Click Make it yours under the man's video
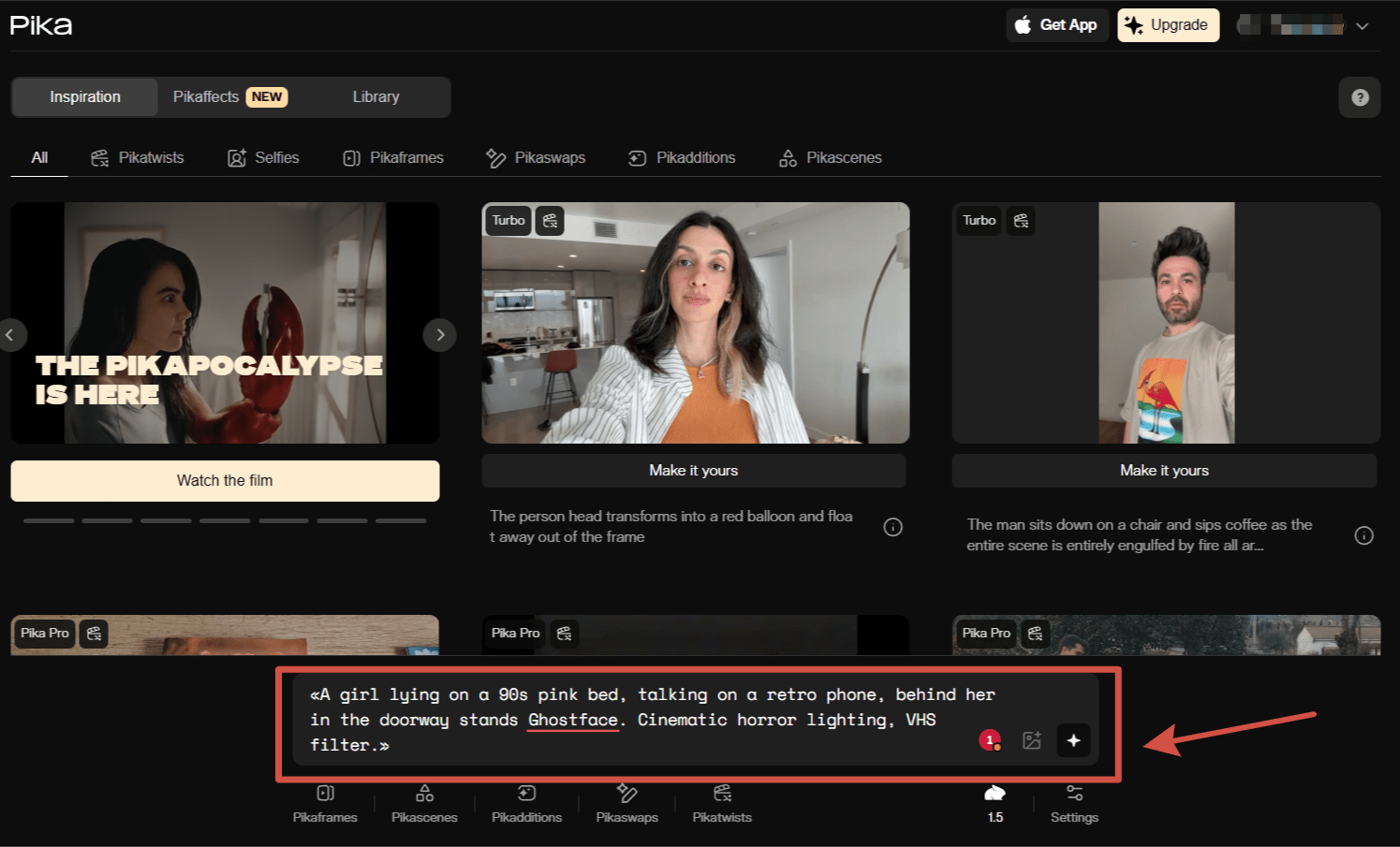1400x847 pixels. (1164, 471)
